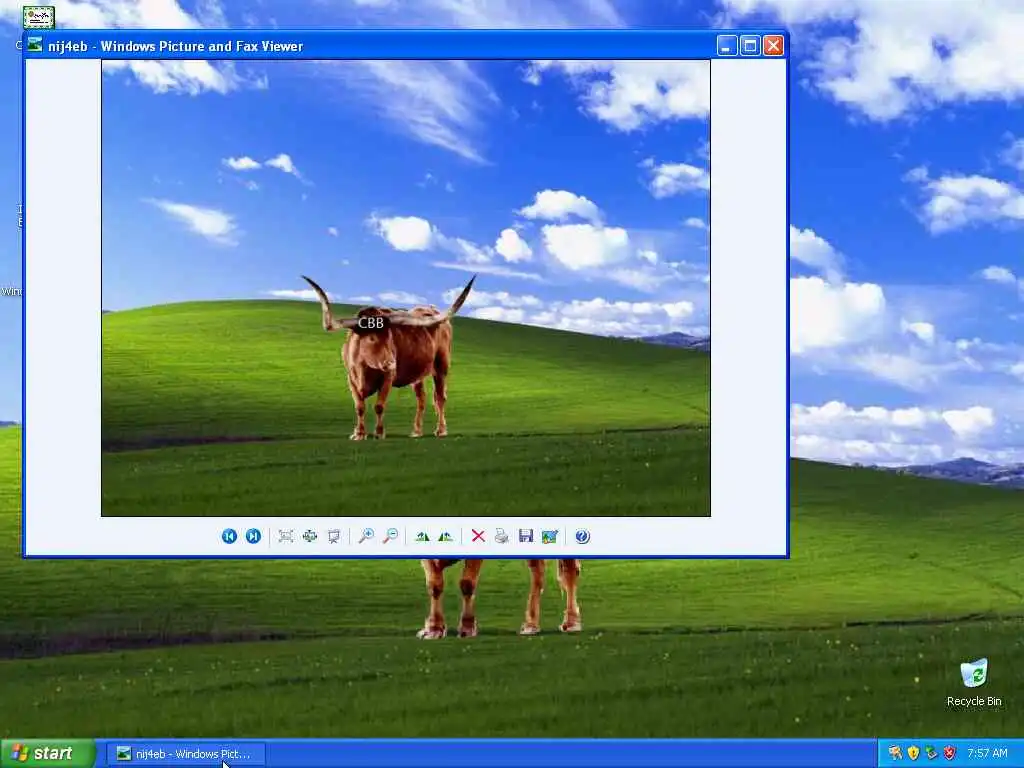This screenshot has height=768, width=1024.
Task: Open Picture Viewer help
Action: 583,536
